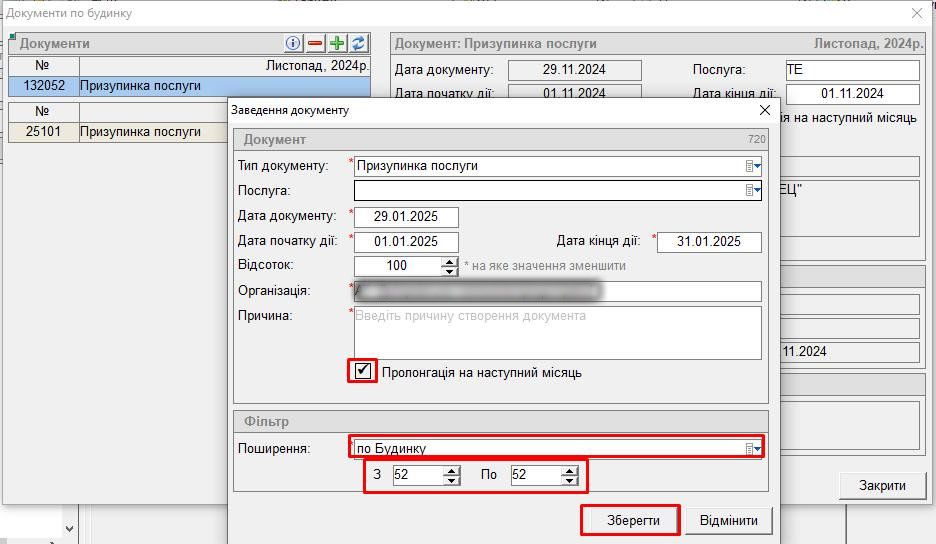The image size is (936, 544).
Task: Increase the Відсоток value with up arrow
Action: click(x=450, y=261)
